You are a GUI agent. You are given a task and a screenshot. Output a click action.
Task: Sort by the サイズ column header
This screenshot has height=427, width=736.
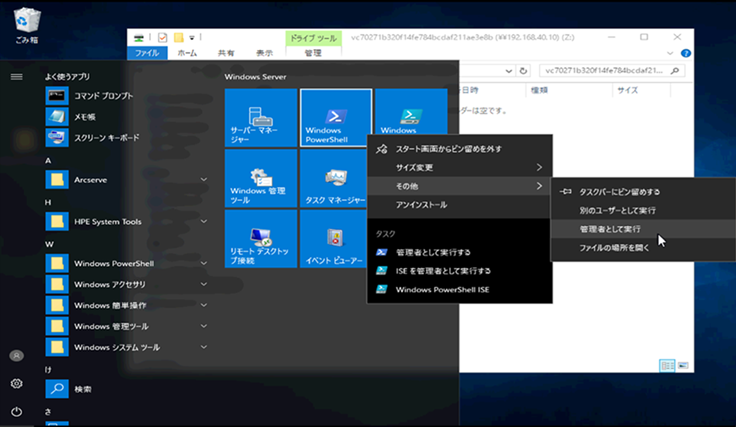pyautogui.click(x=641, y=90)
